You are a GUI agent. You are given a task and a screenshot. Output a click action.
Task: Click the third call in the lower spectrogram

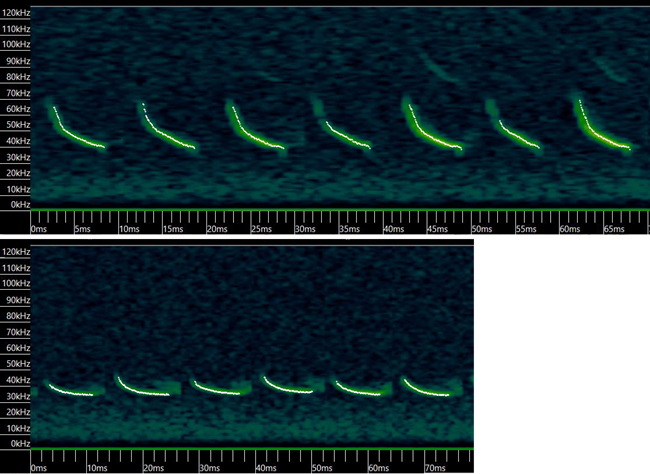tap(215, 389)
